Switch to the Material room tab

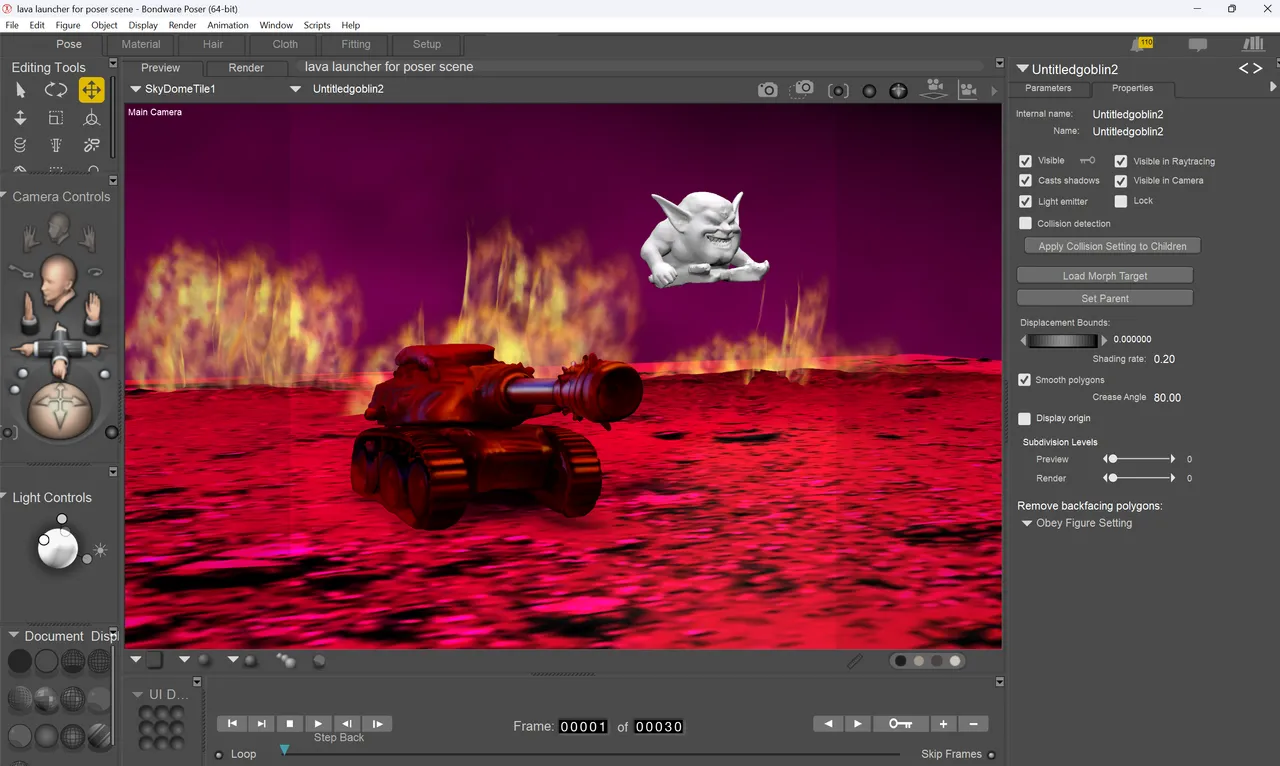[x=141, y=44]
